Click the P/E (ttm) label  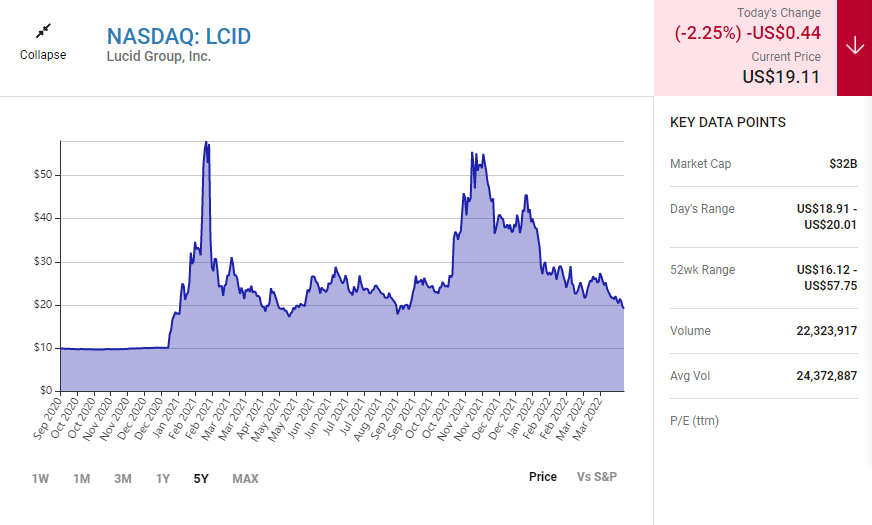[x=694, y=421]
